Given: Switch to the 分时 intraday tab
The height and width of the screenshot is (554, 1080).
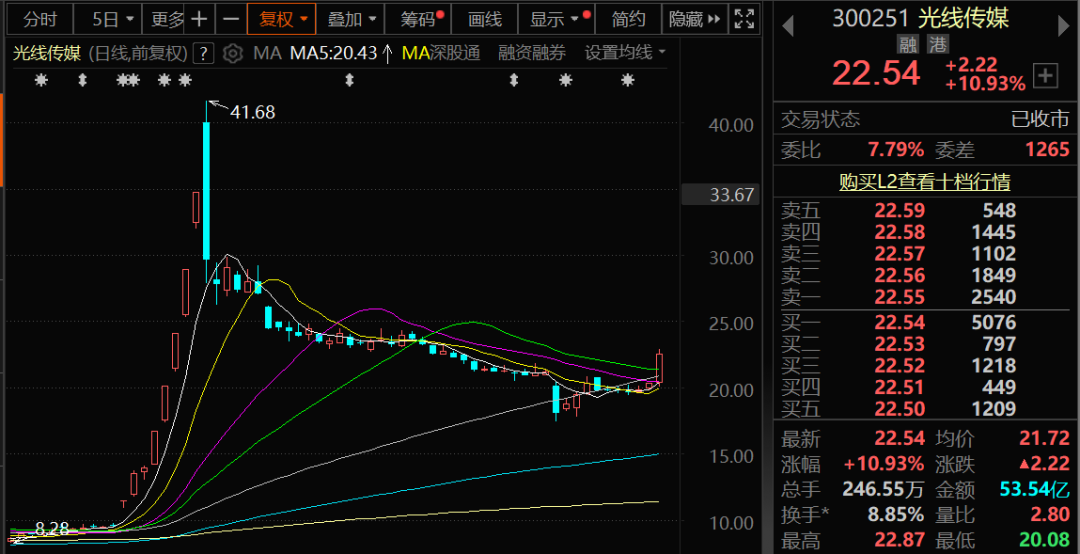Looking at the screenshot, I should tap(41, 19).
